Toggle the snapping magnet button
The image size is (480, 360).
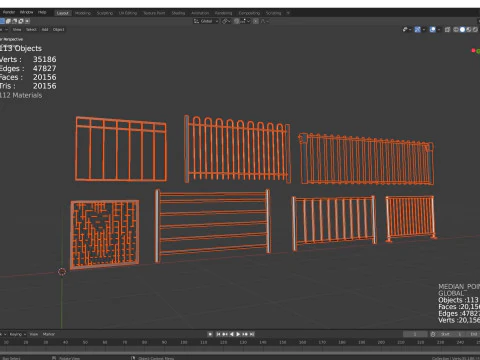coord(237,21)
